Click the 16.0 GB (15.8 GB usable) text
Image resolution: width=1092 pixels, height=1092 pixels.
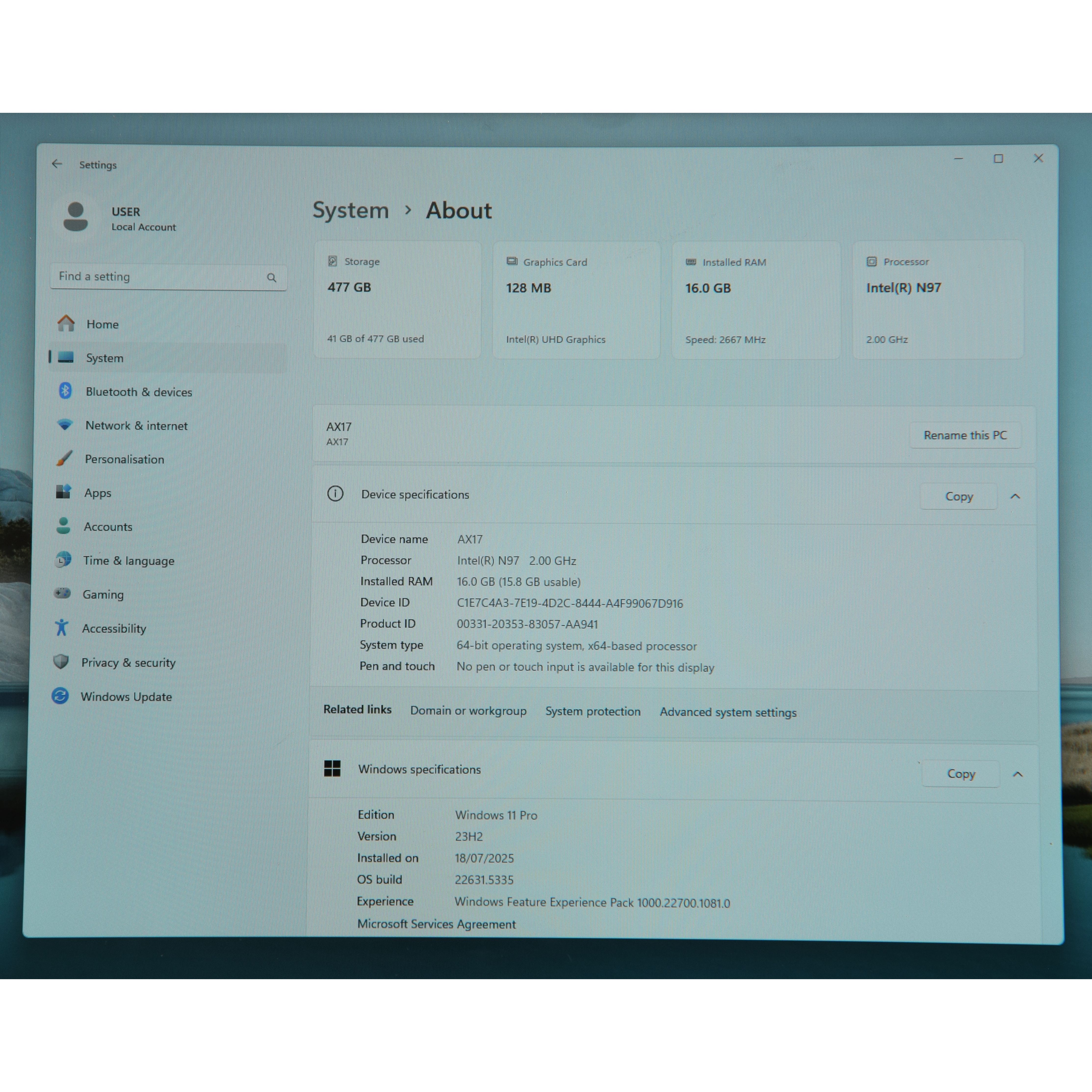click(x=519, y=582)
